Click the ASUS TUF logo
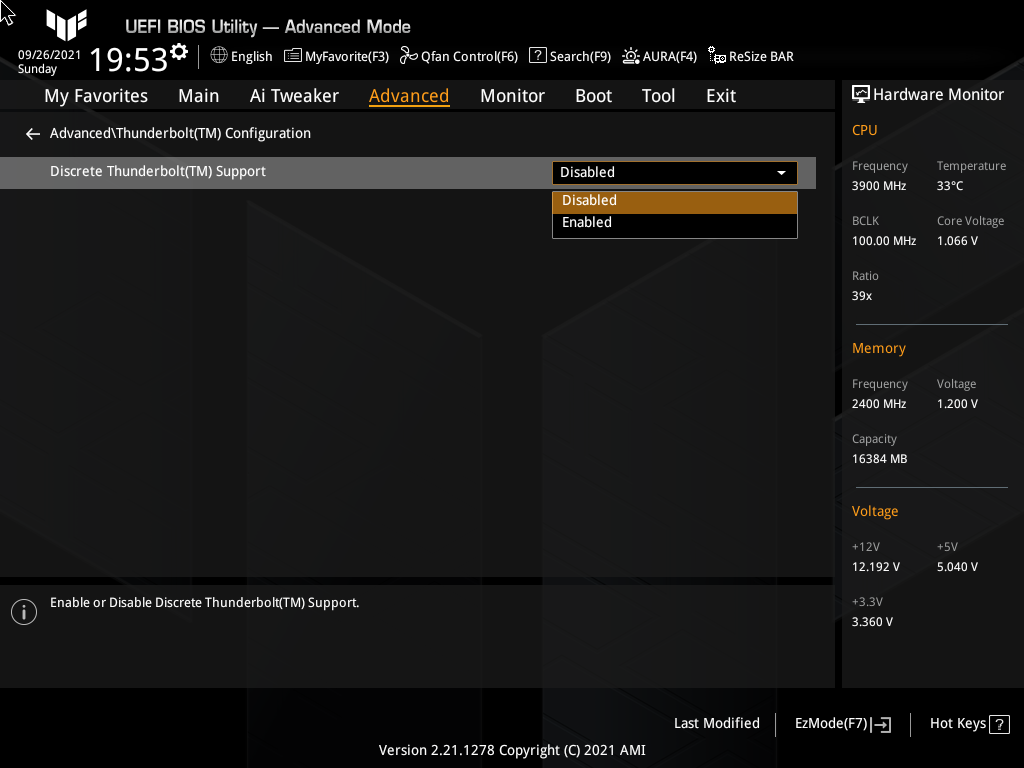Image resolution: width=1024 pixels, height=768 pixels. pyautogui.click(x=66, y=27)
